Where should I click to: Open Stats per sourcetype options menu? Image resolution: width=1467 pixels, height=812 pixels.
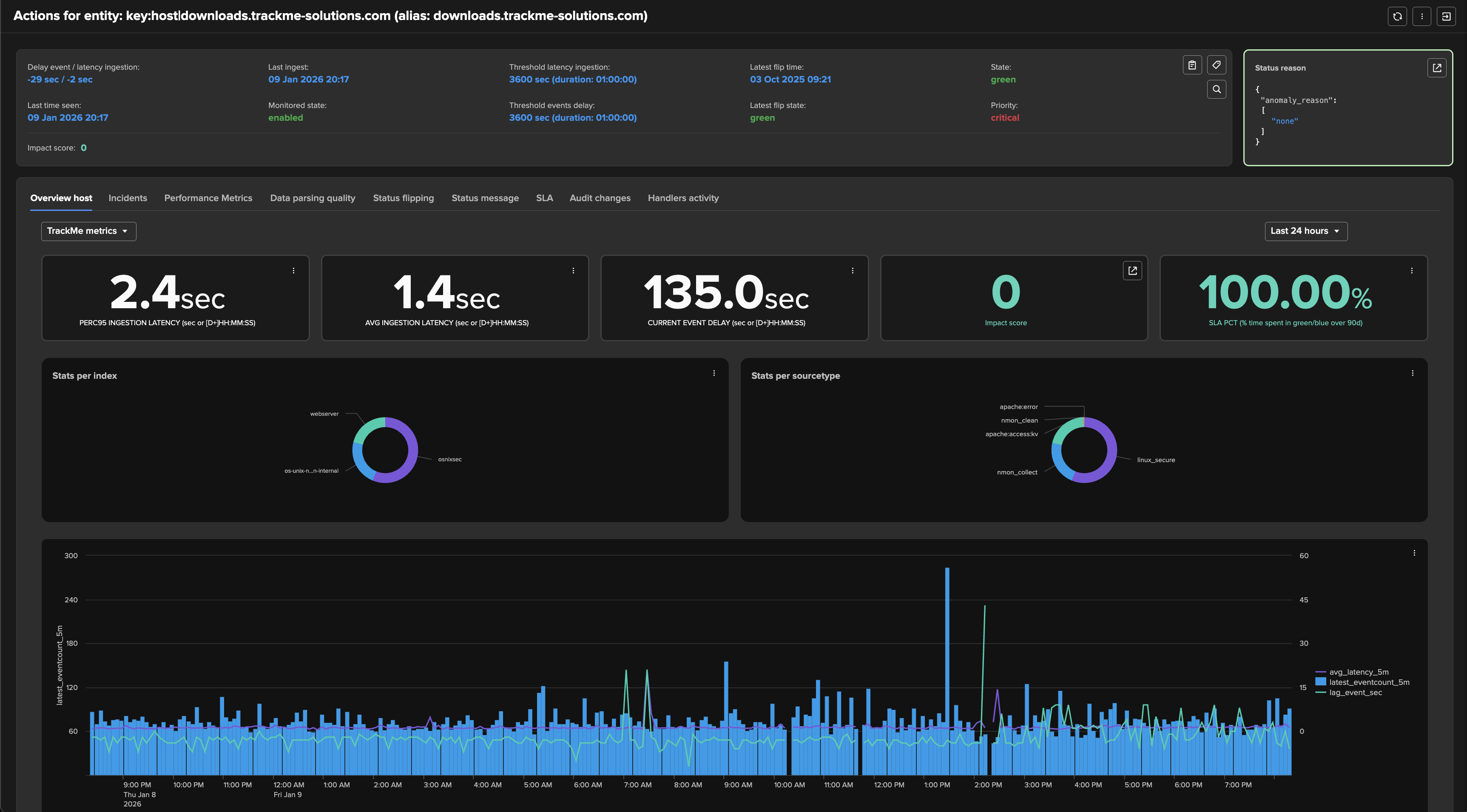pyautogui.click(x=1412, y=374)
